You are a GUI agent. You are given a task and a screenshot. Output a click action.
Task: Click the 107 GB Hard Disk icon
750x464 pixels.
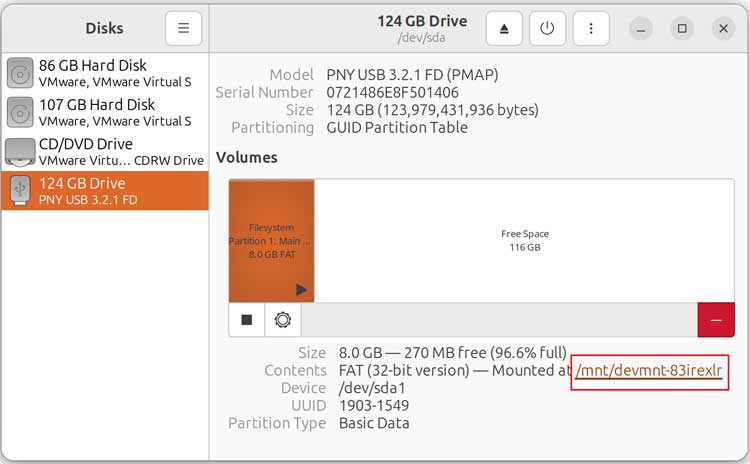point(20,112)
